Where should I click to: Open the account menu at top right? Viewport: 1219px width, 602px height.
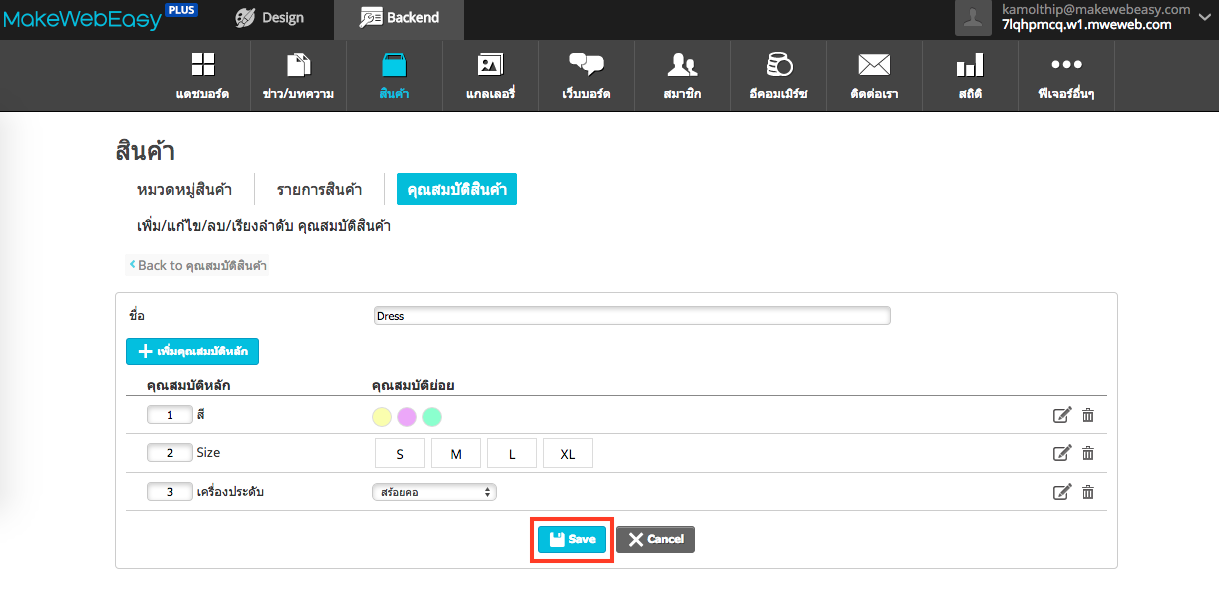pos(1085,18)
